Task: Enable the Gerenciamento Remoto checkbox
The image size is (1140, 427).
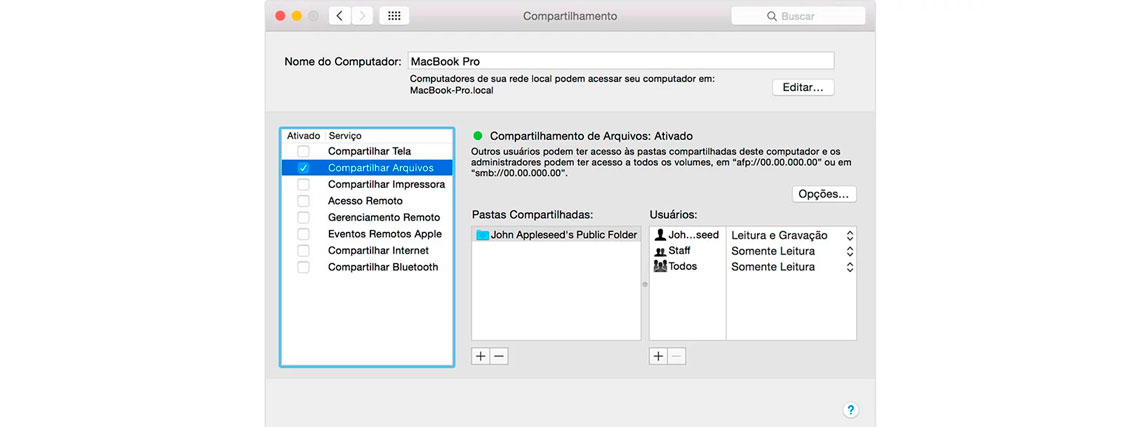Action: [x=303, y=218]
